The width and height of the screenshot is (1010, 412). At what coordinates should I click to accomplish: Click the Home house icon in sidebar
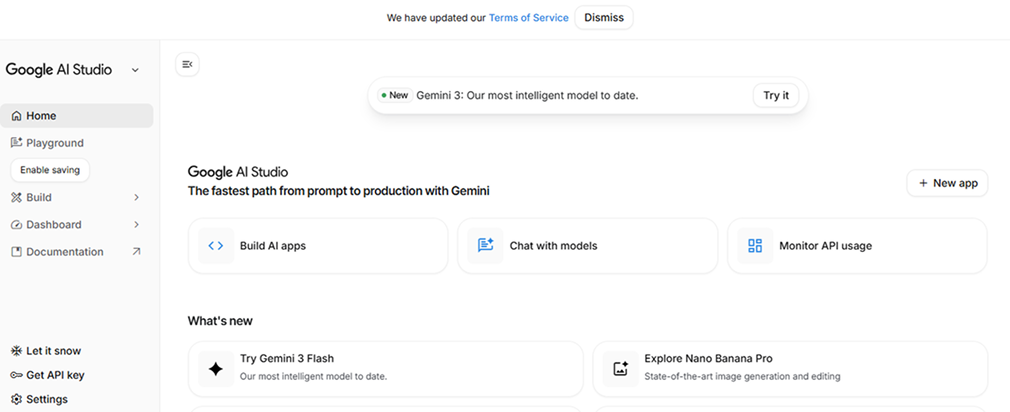pyautogui.click(x=17, y=116)
